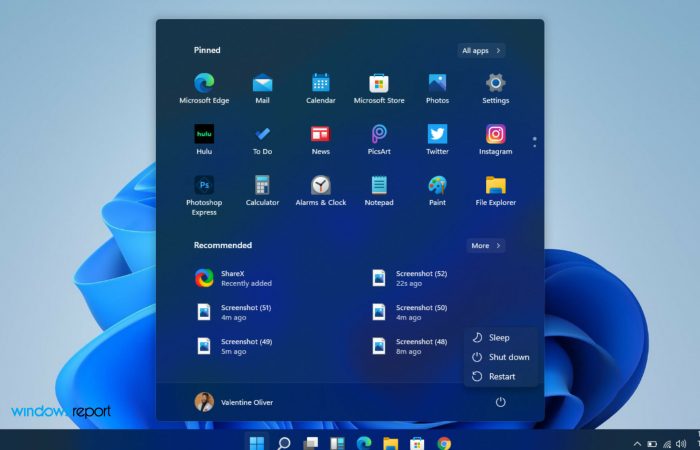Open the Twitter app

(x=437, y=140)
